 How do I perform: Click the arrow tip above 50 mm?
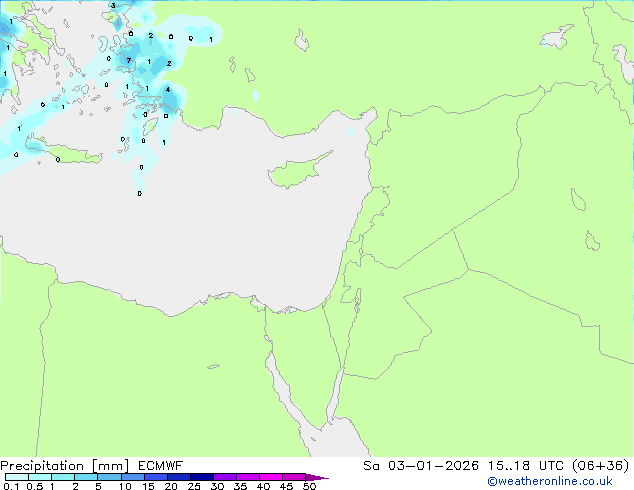pyautogui.click(x=317, y=477)
